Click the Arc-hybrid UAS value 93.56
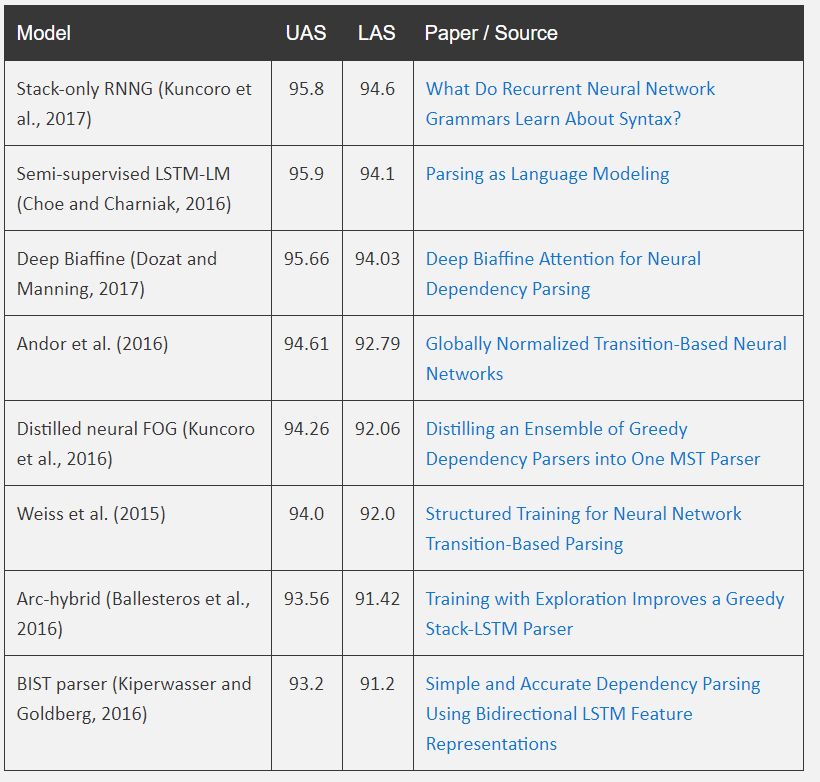Image resolution: width=820 pixels, height=782 pixels. pyautogui.click(x=306, y=599)
